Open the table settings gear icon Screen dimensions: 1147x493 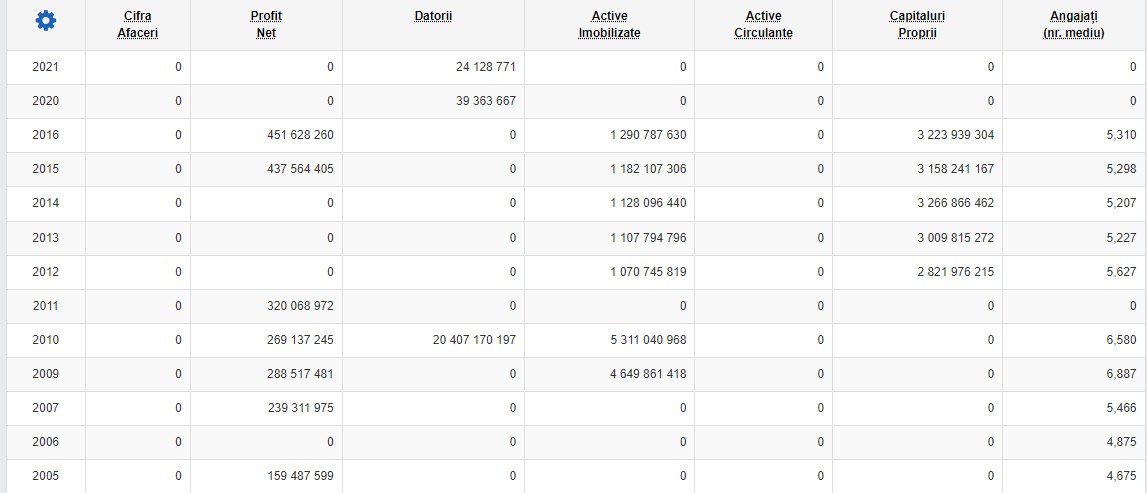(45, 21)
